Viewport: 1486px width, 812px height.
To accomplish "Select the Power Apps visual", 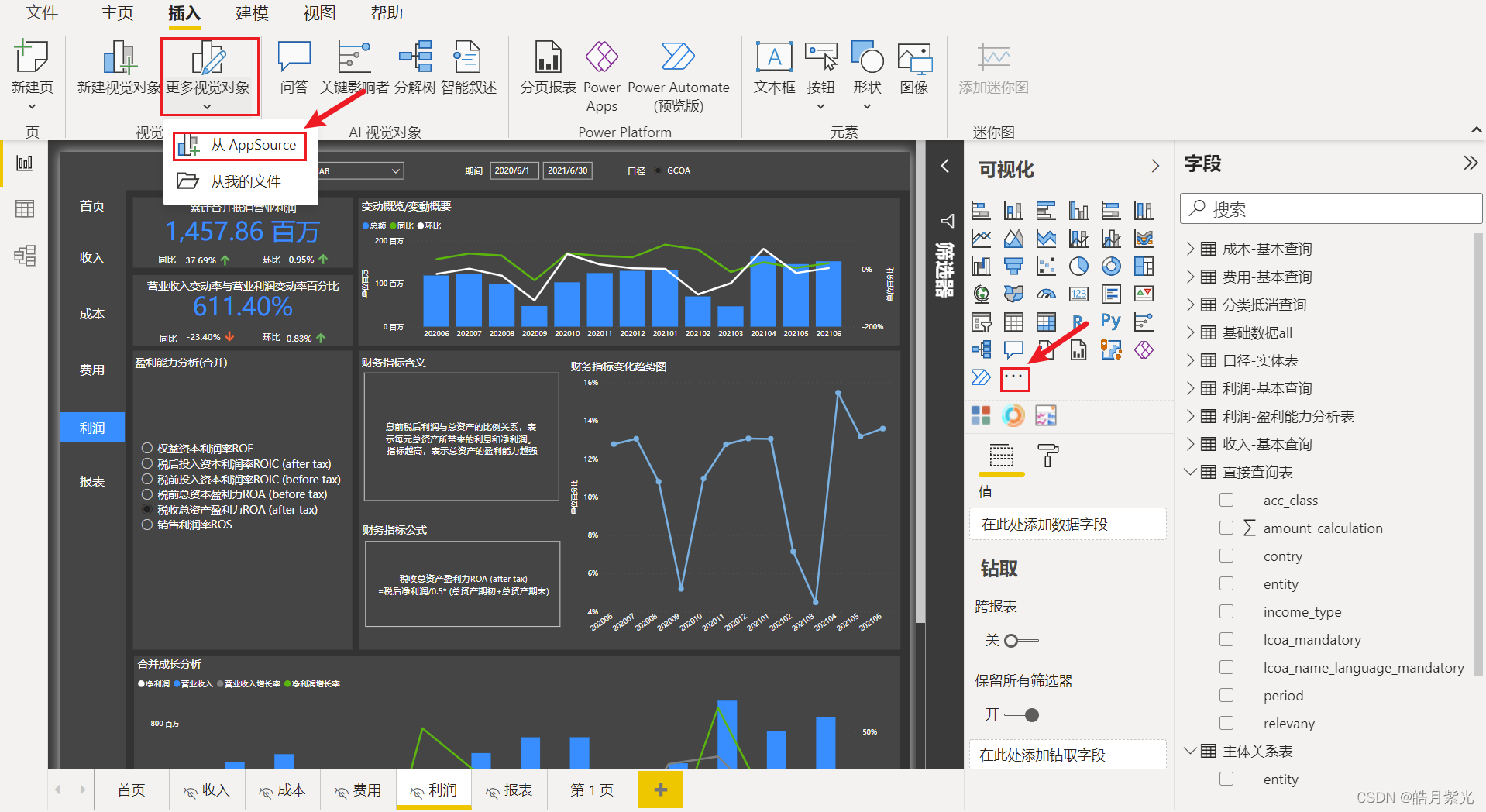I will point(1144,349).
